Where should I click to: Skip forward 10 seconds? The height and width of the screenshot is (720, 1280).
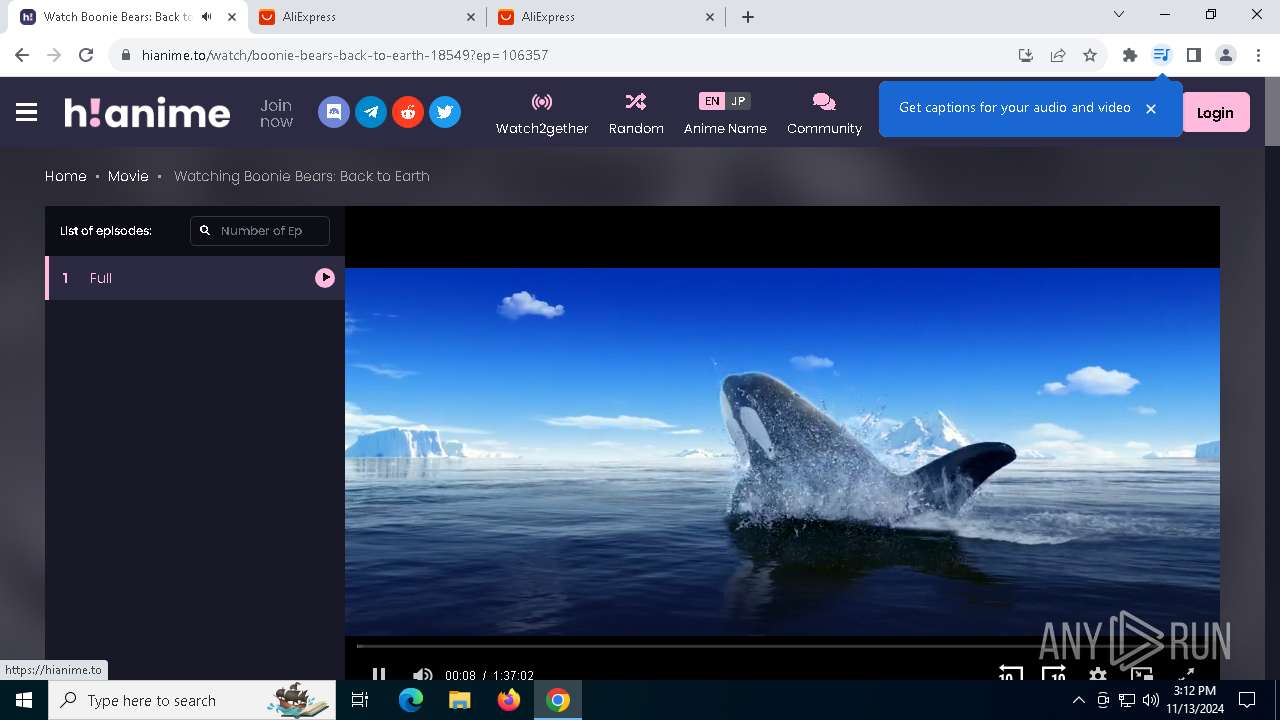point(1054,675)
